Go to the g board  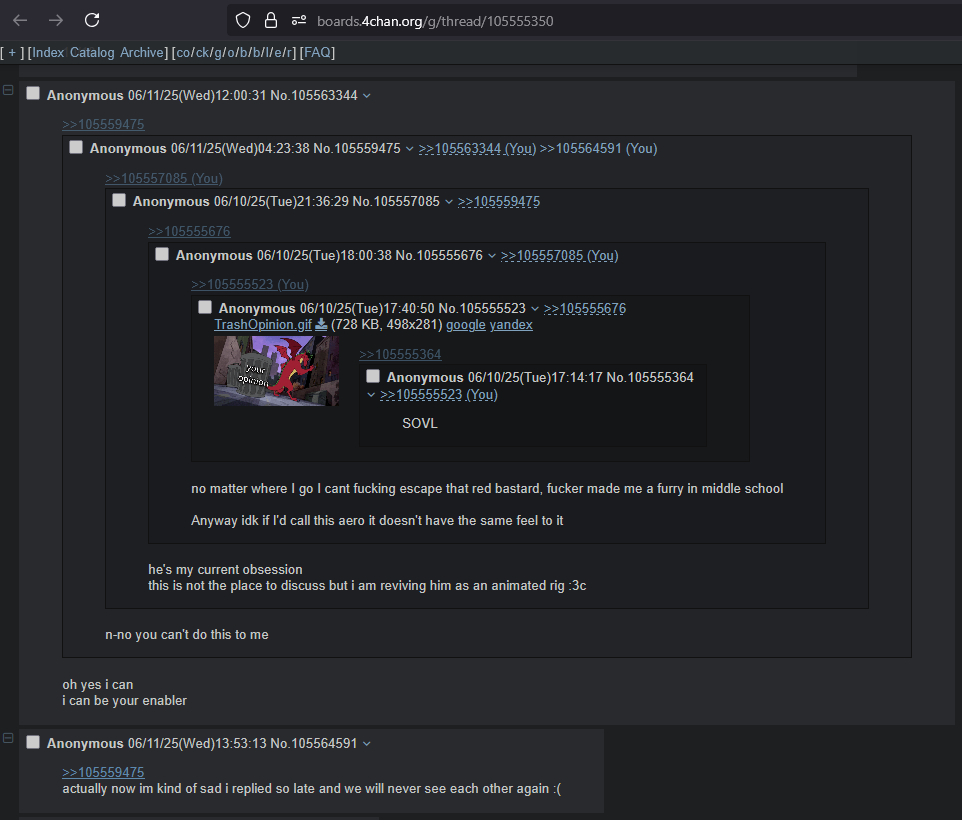(218, 53)
